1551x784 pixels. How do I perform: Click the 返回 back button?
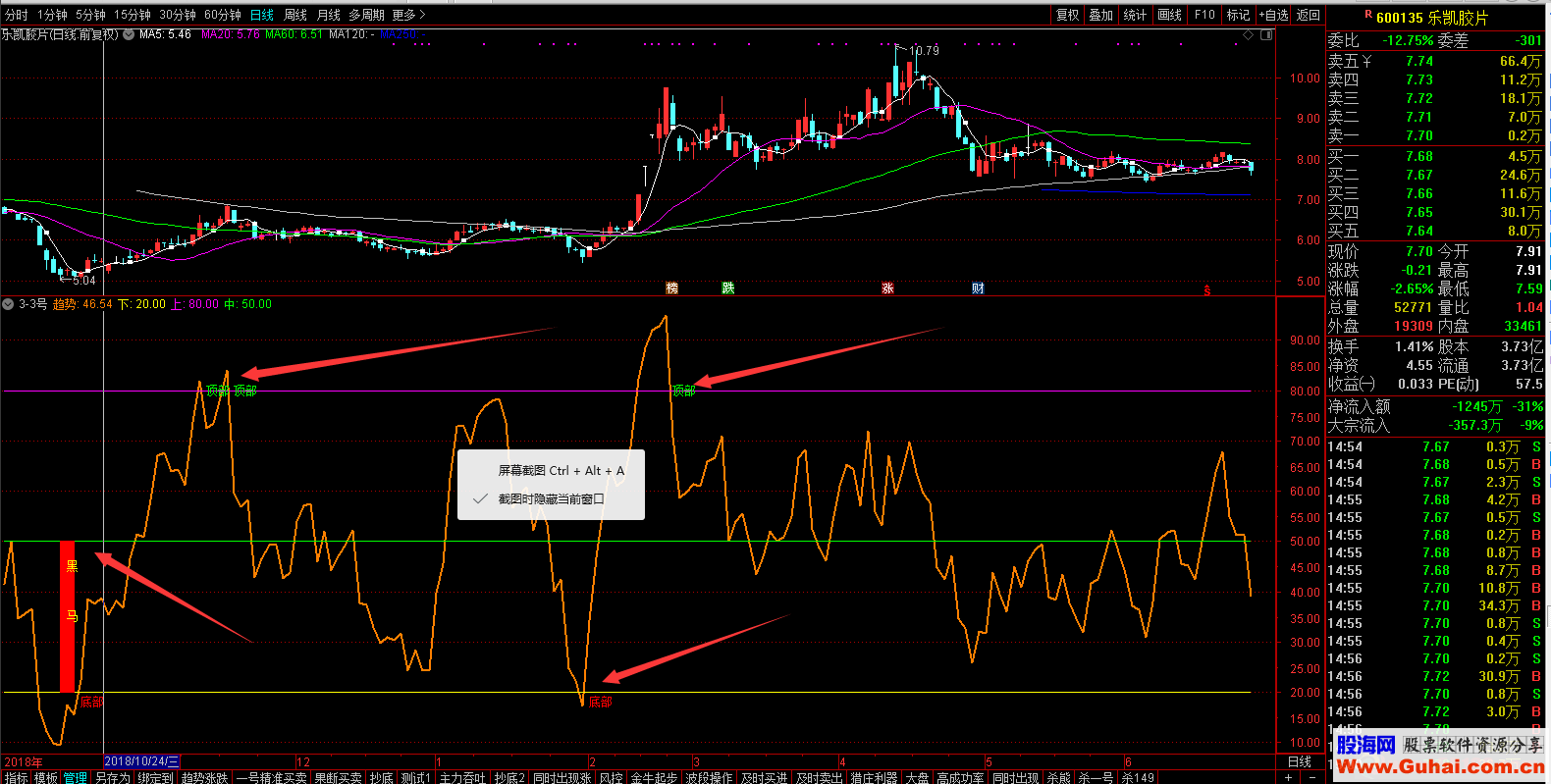[1308, 15]
